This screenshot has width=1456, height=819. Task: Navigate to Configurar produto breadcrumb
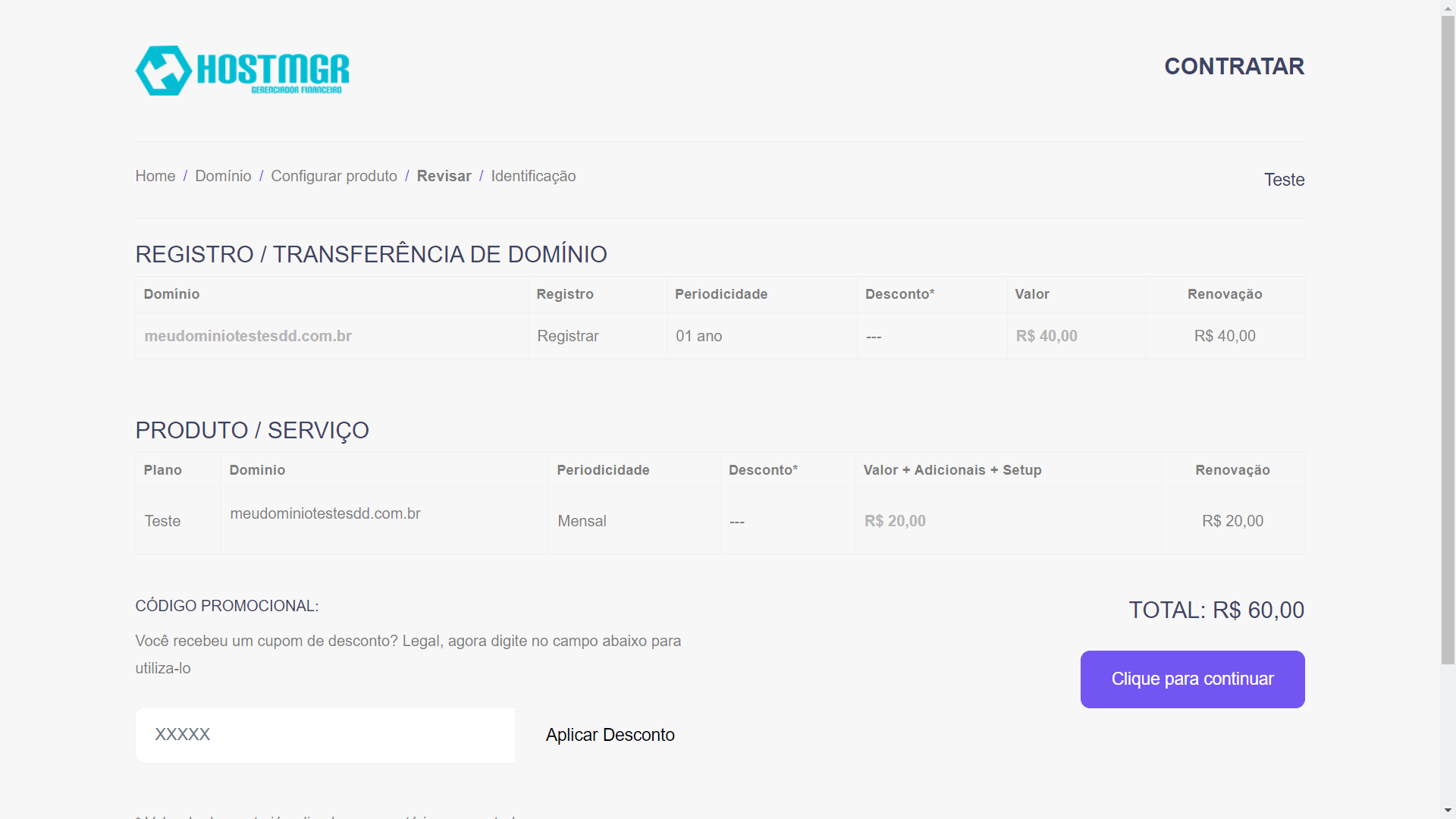tap(334, 176)
